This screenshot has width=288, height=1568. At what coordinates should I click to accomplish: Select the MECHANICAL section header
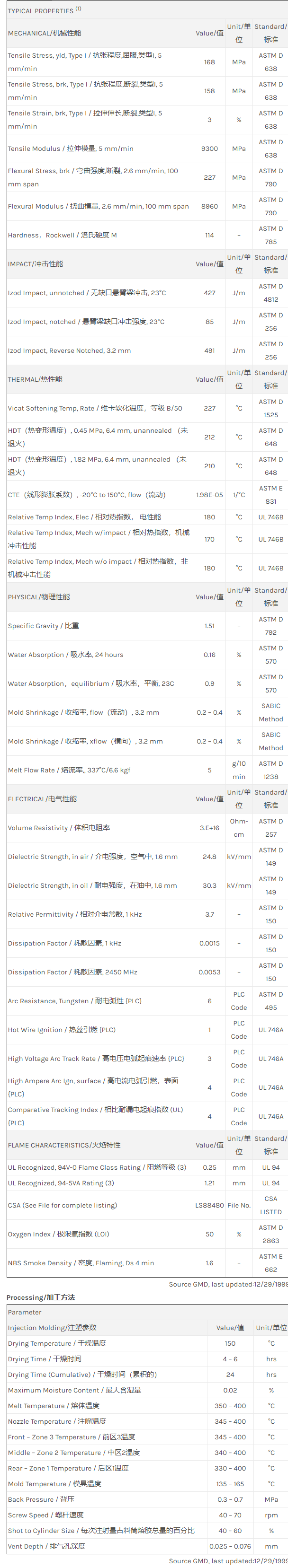pyautogui.click(x=45, y=33)
